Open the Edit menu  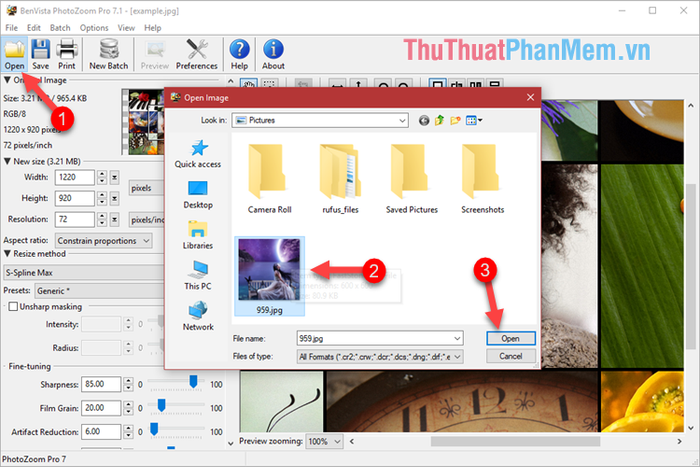click(x=33, y=28)
